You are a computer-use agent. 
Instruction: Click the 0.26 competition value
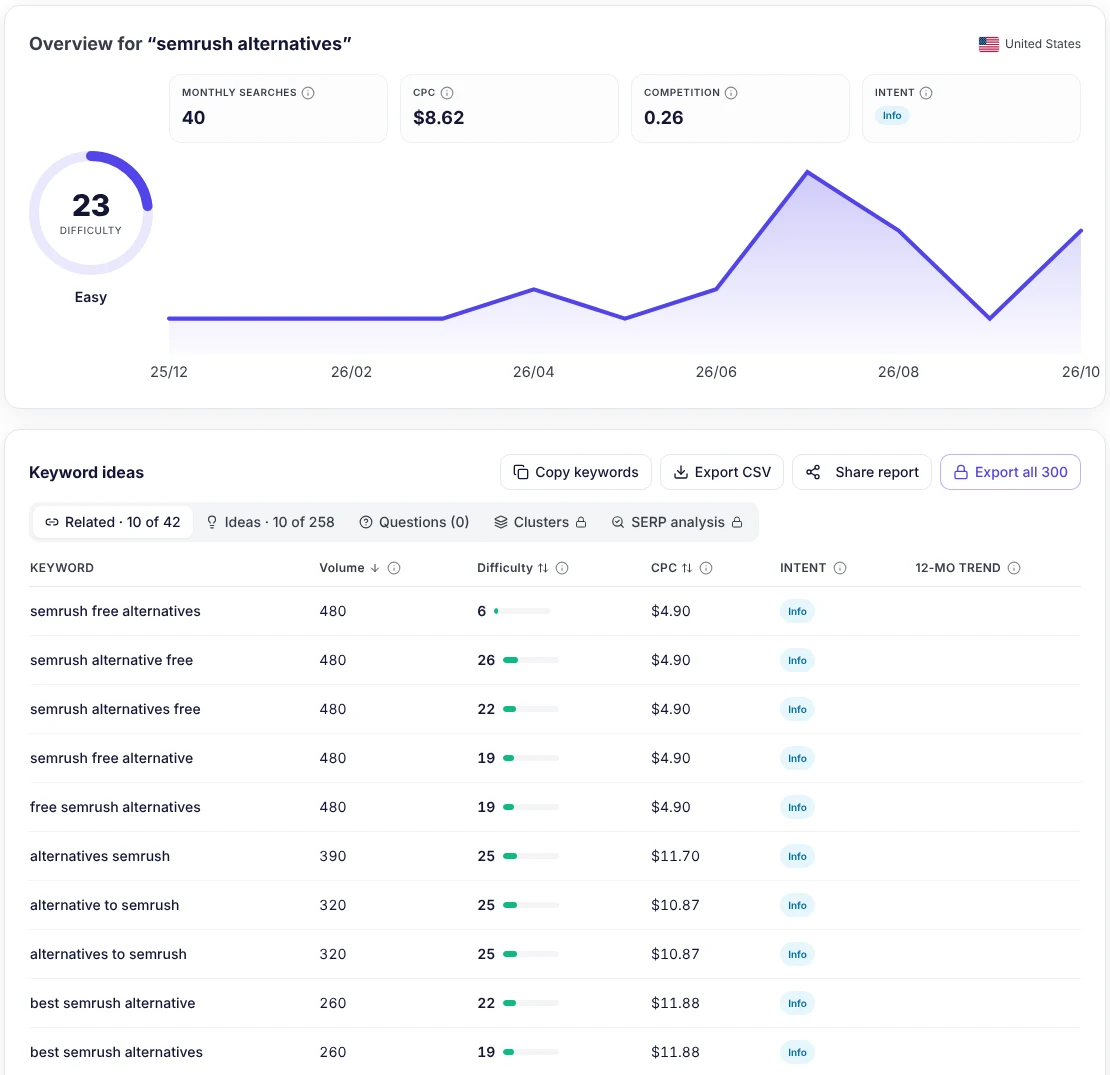664,117
